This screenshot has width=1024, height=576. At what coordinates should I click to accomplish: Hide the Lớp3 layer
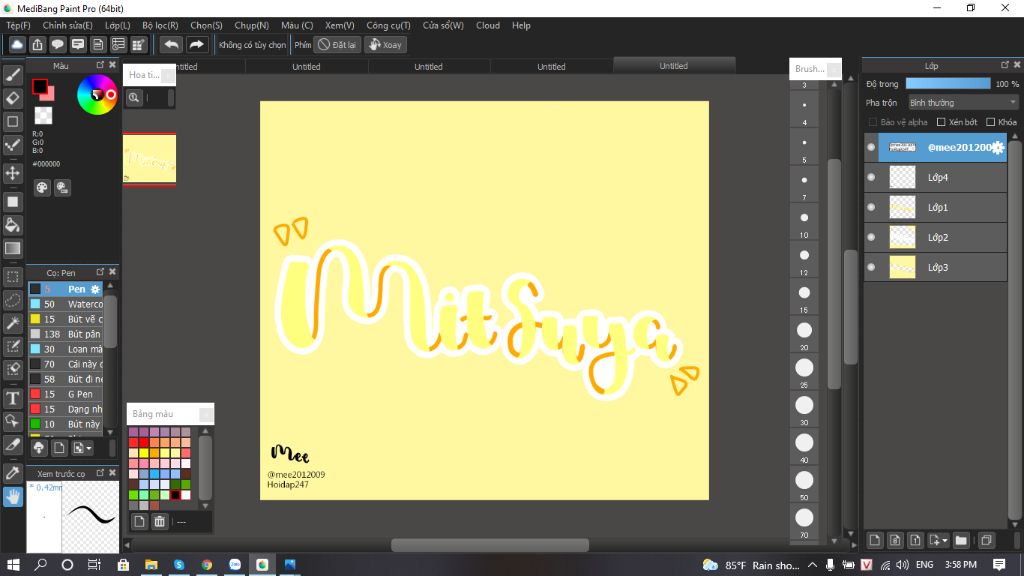point(871,268)
